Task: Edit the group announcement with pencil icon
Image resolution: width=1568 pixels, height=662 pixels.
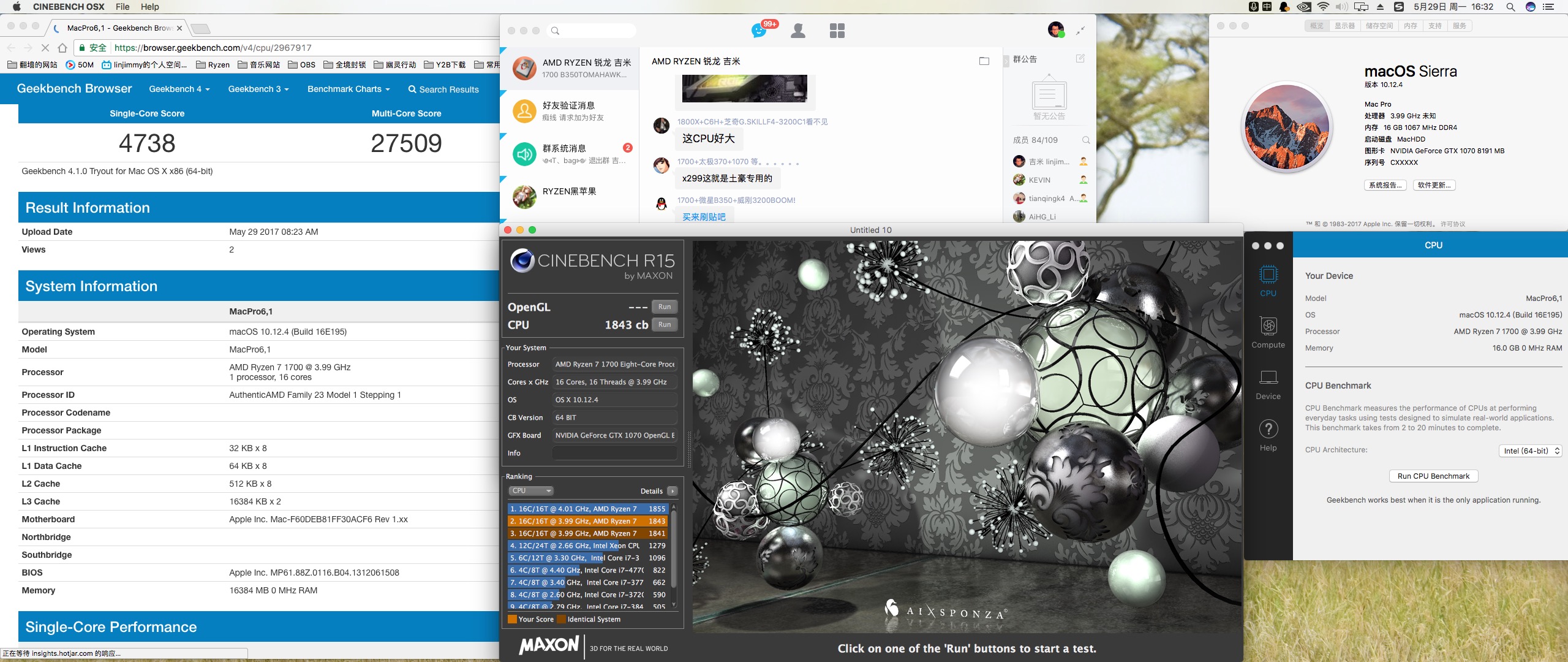Action: [1080, 59]
